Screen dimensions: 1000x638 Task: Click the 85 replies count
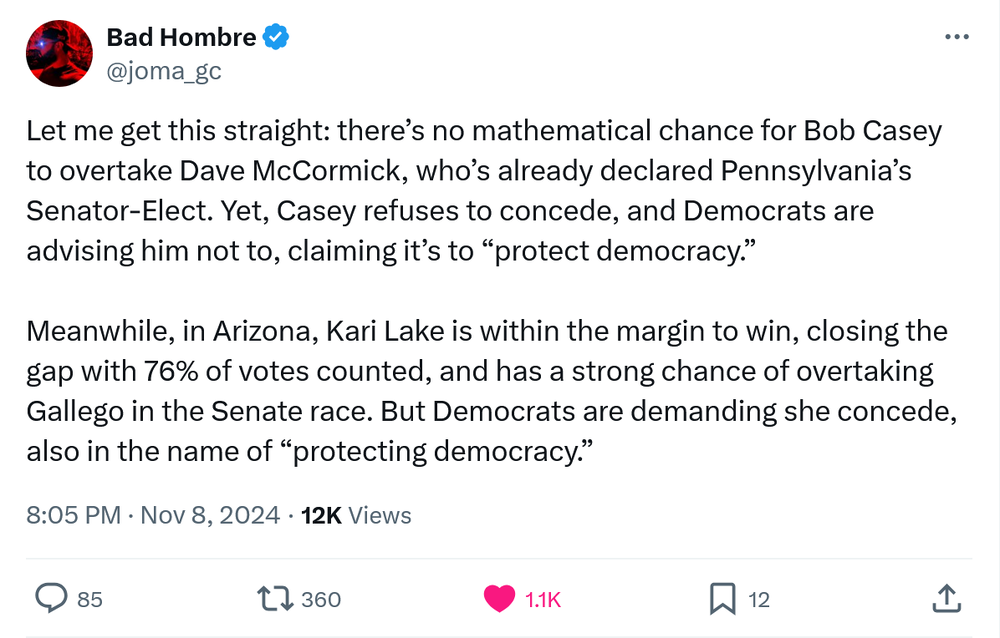(90, 599)
